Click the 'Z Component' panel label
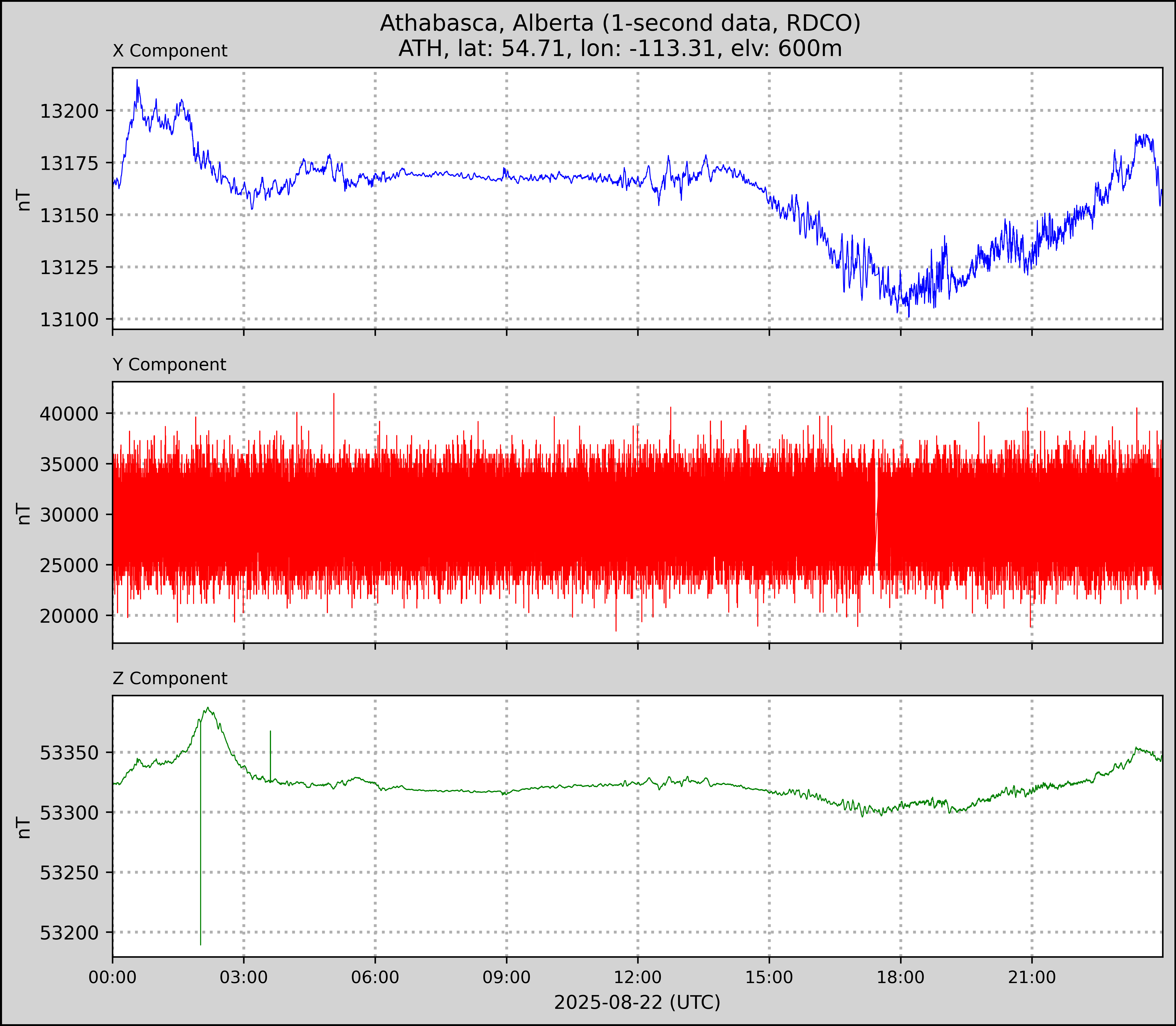Viewport: 1176px width, 1026px height. coord(170,679)
